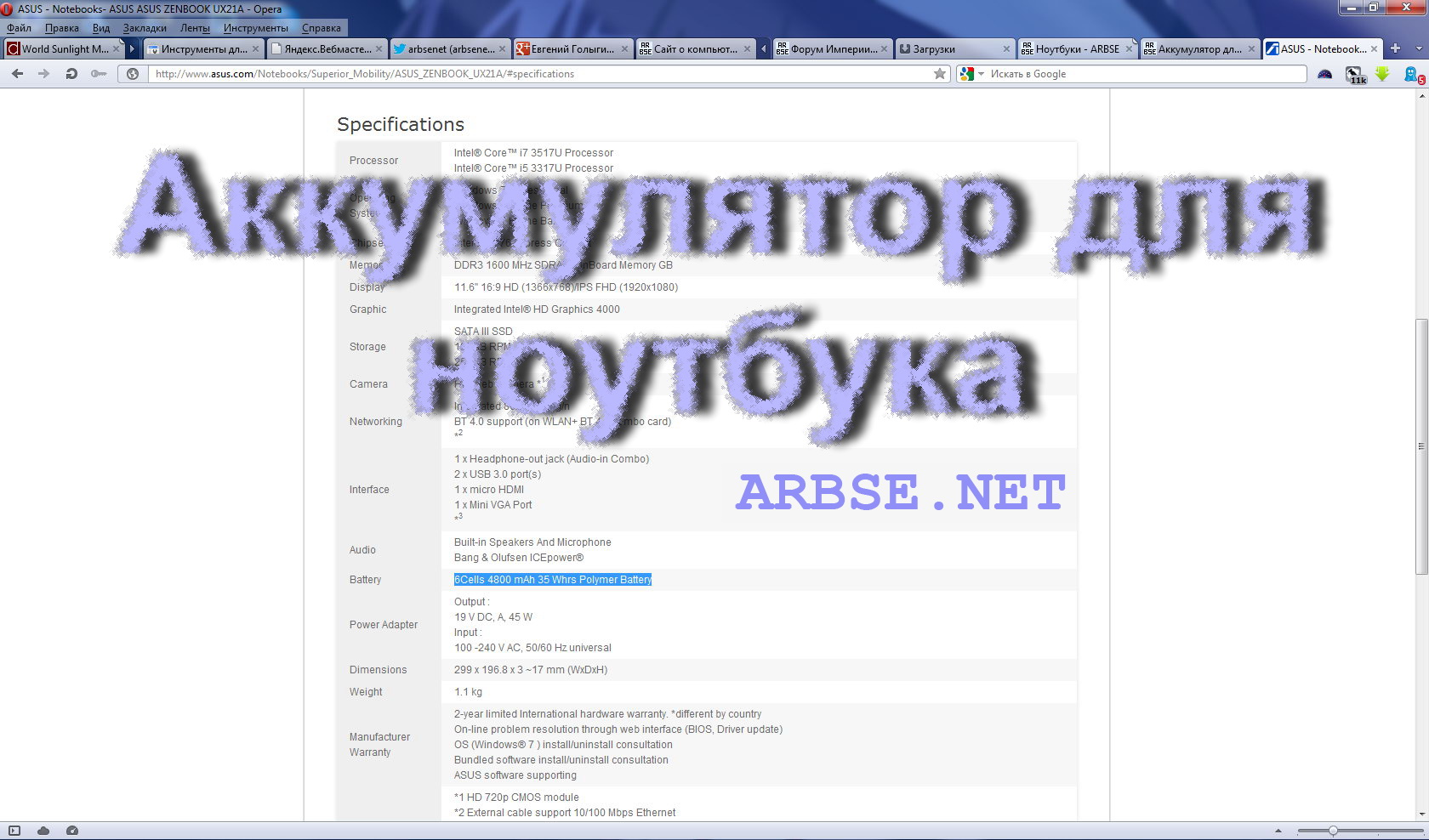Open the speedometer extension icon
Image resolution: width=1429 pixels, height=840 pixels.
1325,74
